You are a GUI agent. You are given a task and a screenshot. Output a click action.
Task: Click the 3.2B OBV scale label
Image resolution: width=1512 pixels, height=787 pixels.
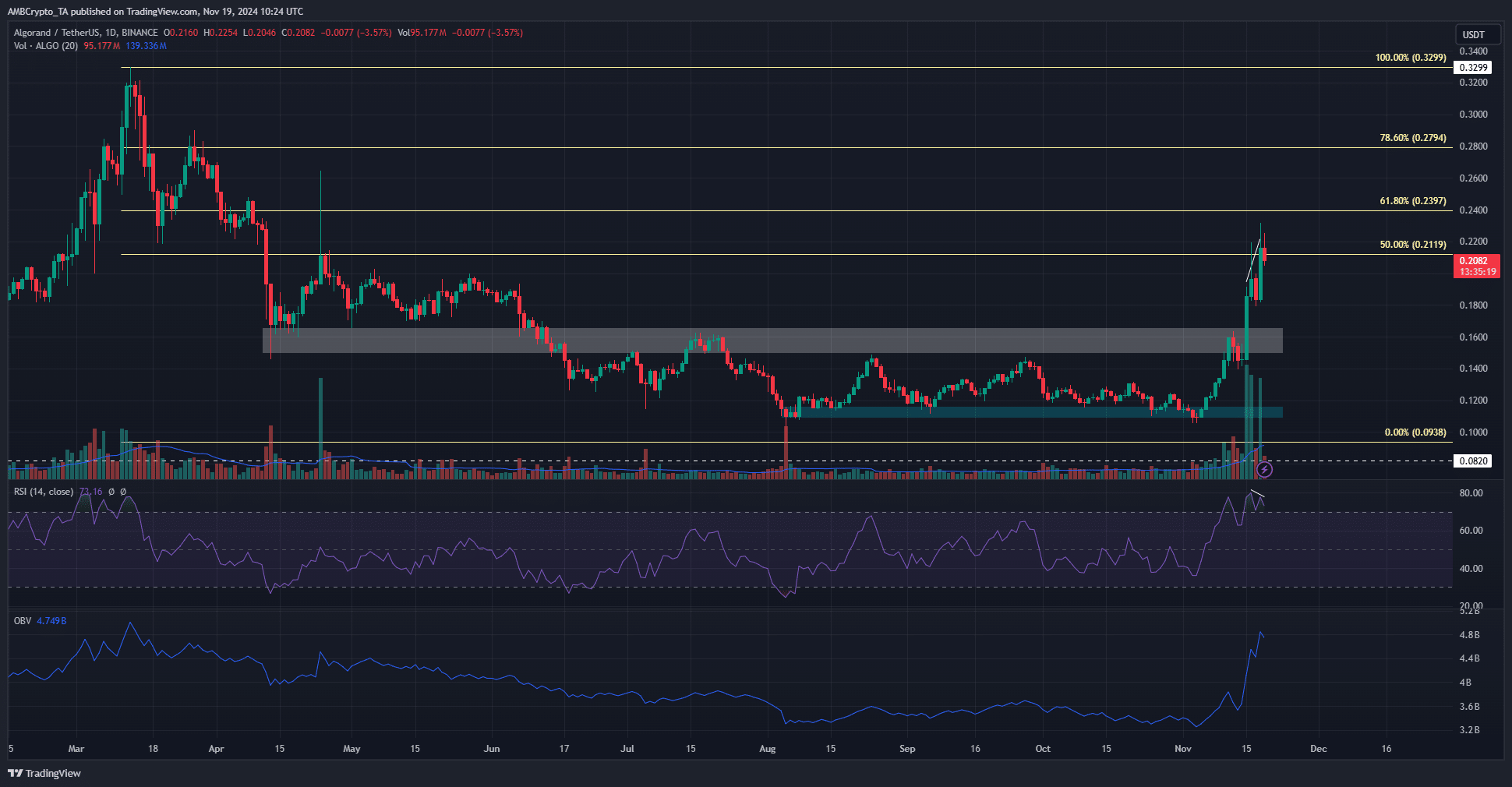tap(1470, 730)
